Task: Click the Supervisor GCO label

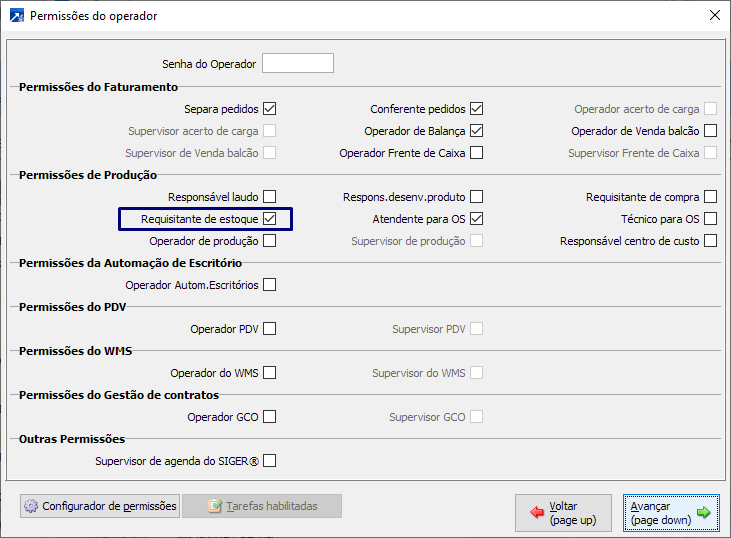Action: (x=428, y=417)
